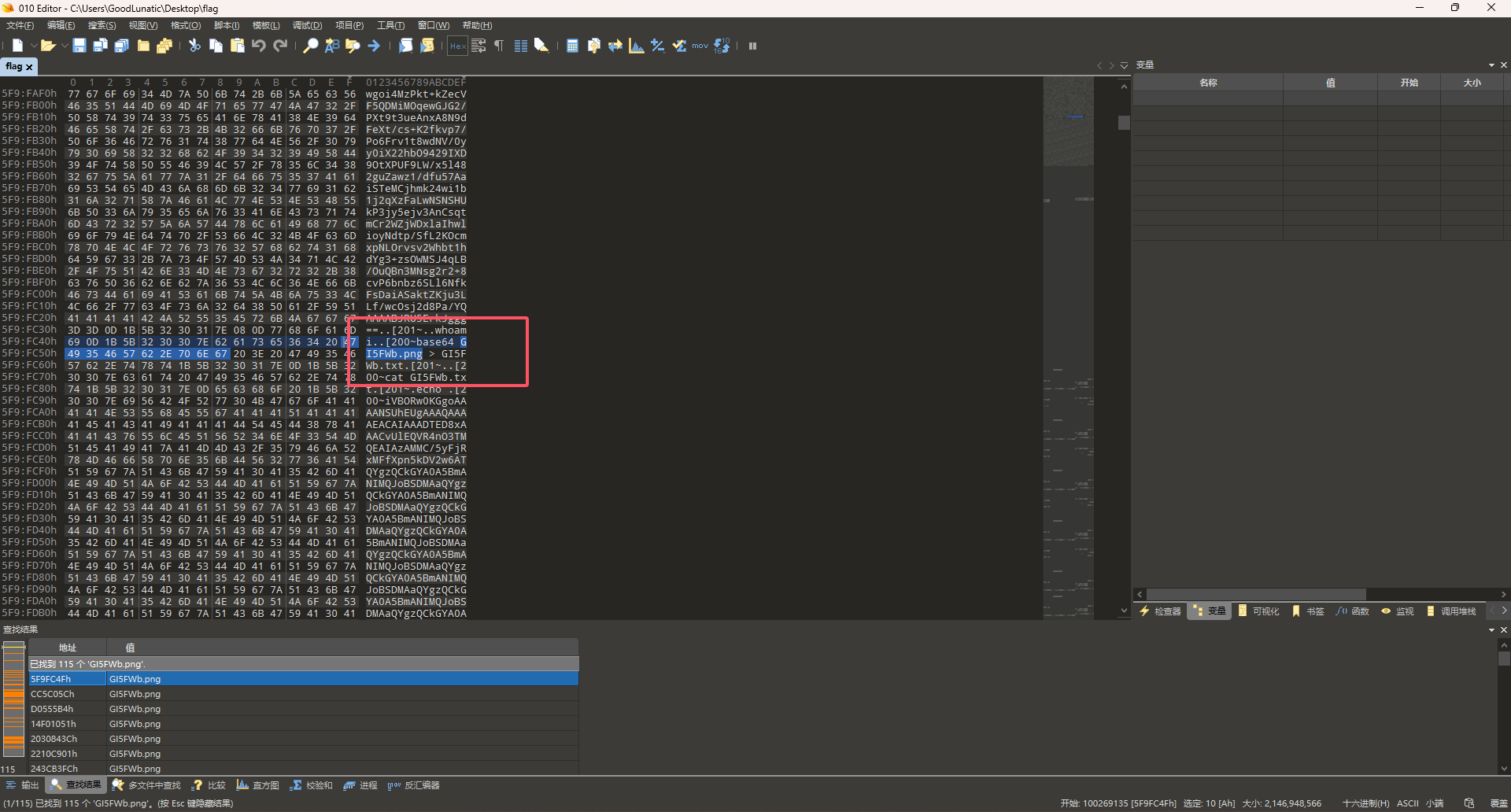Switch to the 检查器 inspector tab
The image size is (1511, 812).
coord(1160,611)
